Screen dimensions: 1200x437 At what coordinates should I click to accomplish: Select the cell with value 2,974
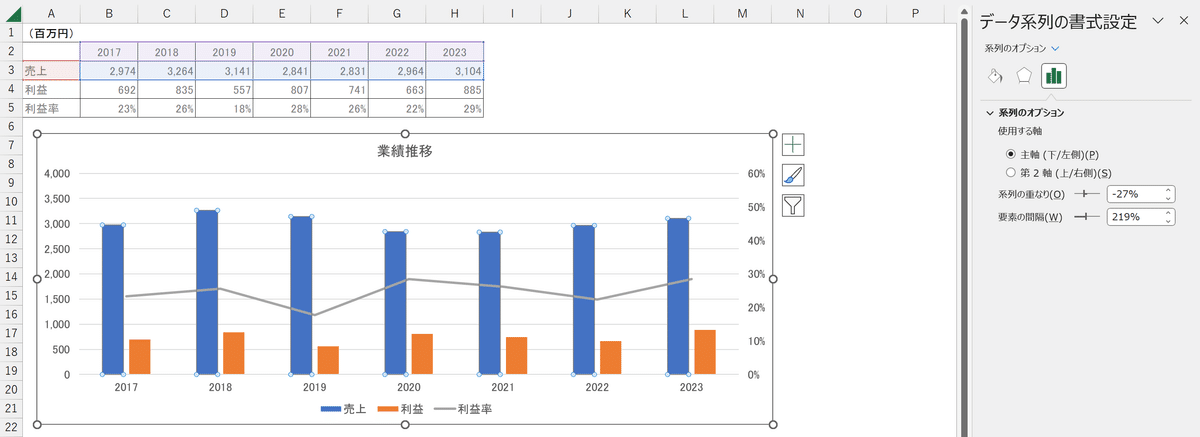point(108,70)
